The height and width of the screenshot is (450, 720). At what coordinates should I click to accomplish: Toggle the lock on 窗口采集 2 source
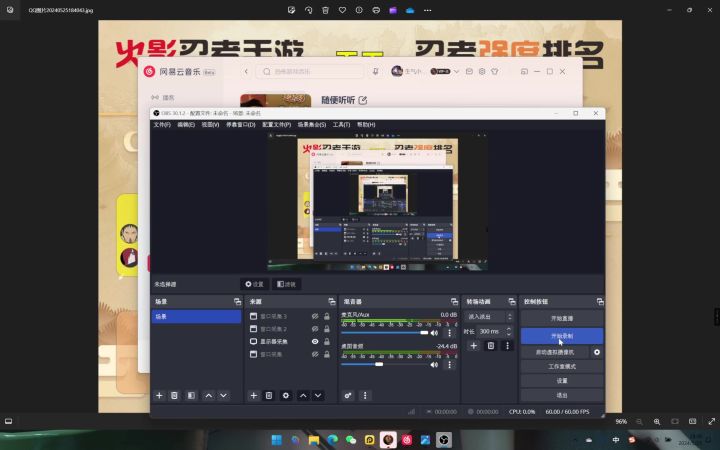327,329
